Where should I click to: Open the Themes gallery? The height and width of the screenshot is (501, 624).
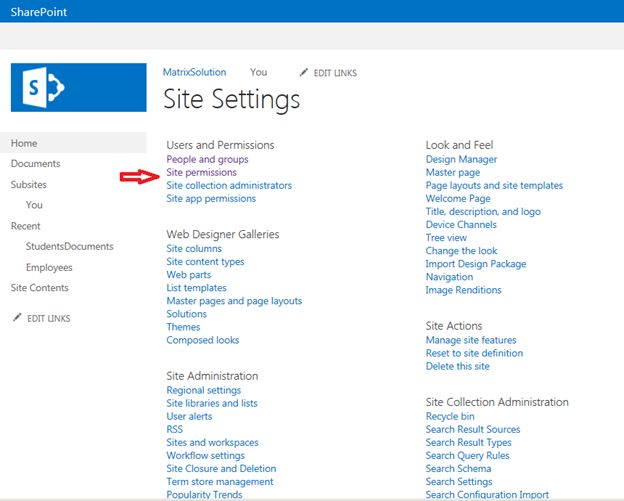(183, 327)
